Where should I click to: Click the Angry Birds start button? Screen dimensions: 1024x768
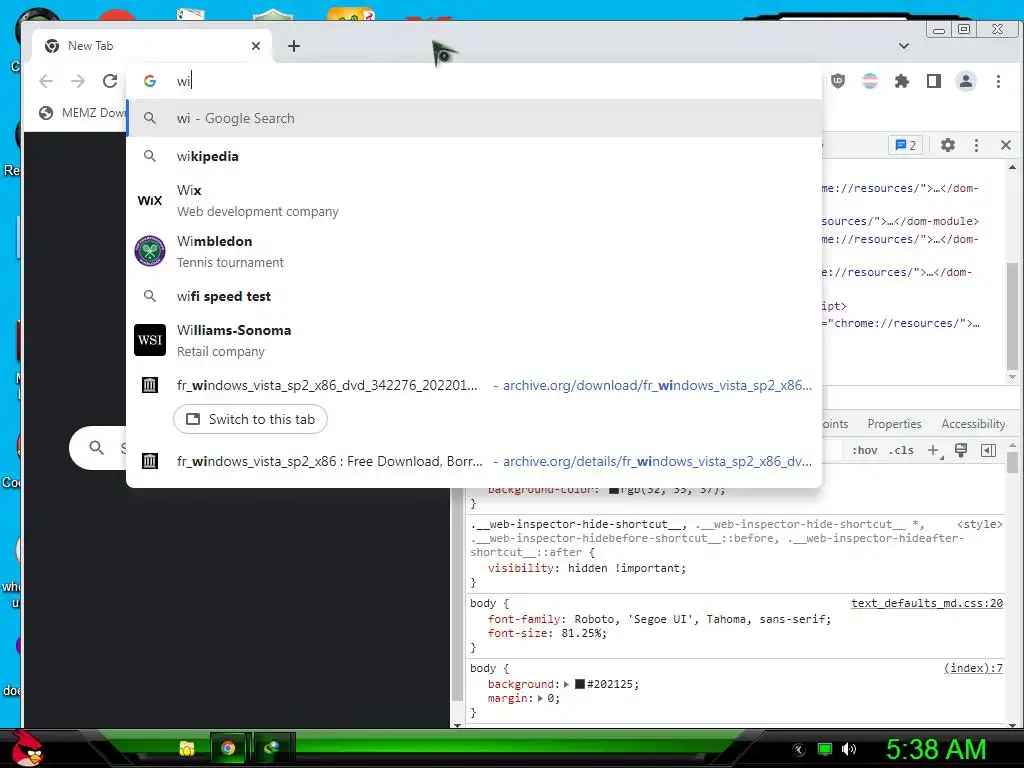tap(26, 748)
